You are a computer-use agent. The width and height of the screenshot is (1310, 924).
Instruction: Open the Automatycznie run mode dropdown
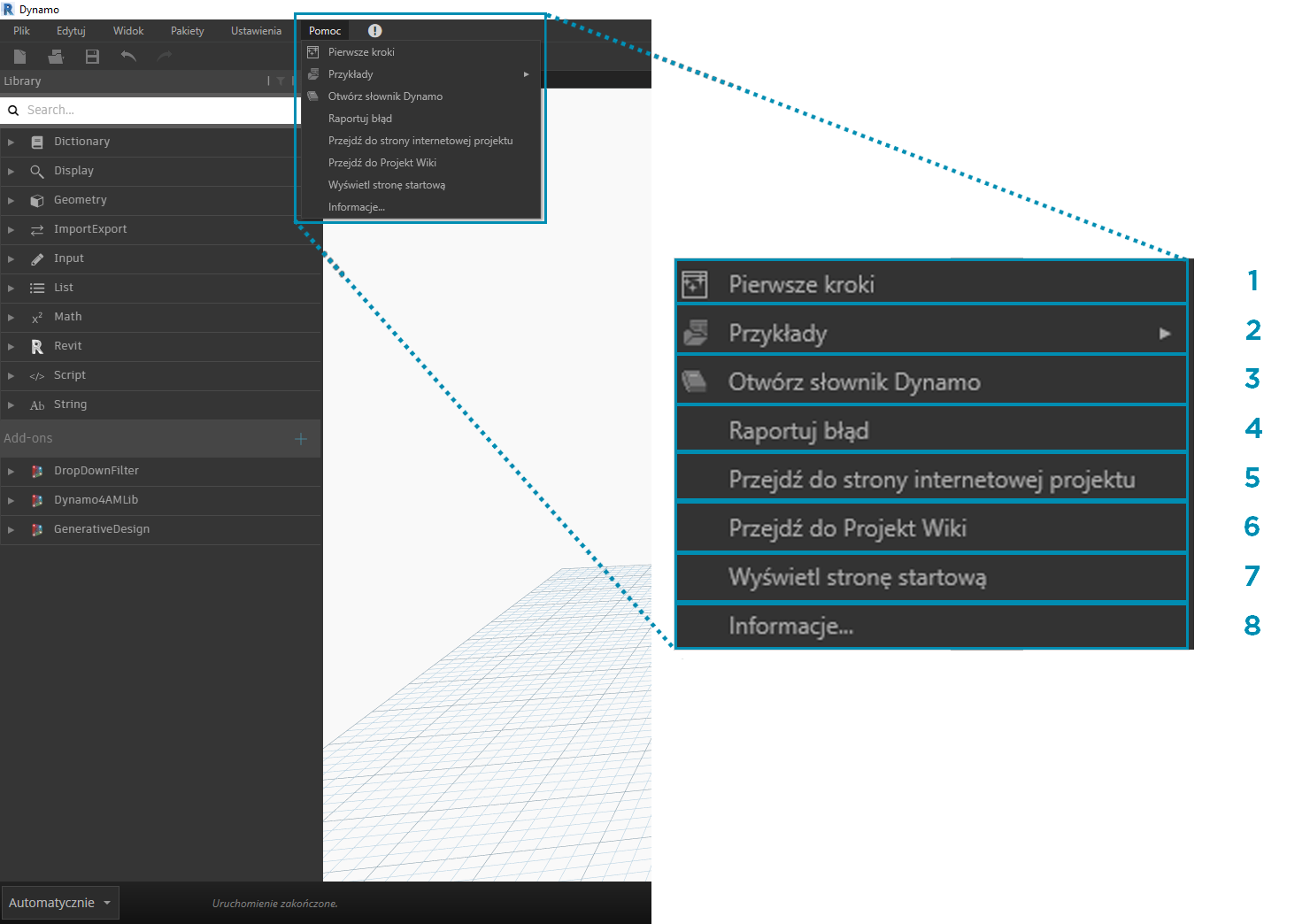60,903
